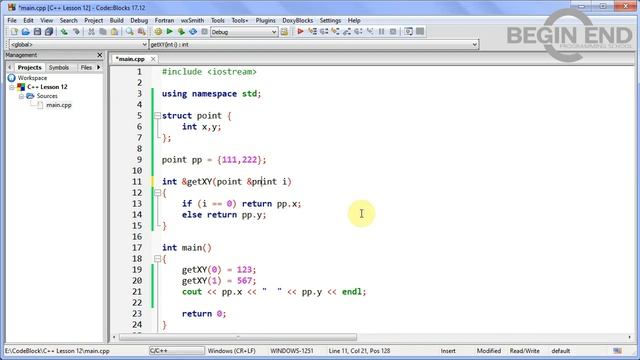Click the Show select target dialog icon
Screen dimensions: 640x360
click(284, 32)
